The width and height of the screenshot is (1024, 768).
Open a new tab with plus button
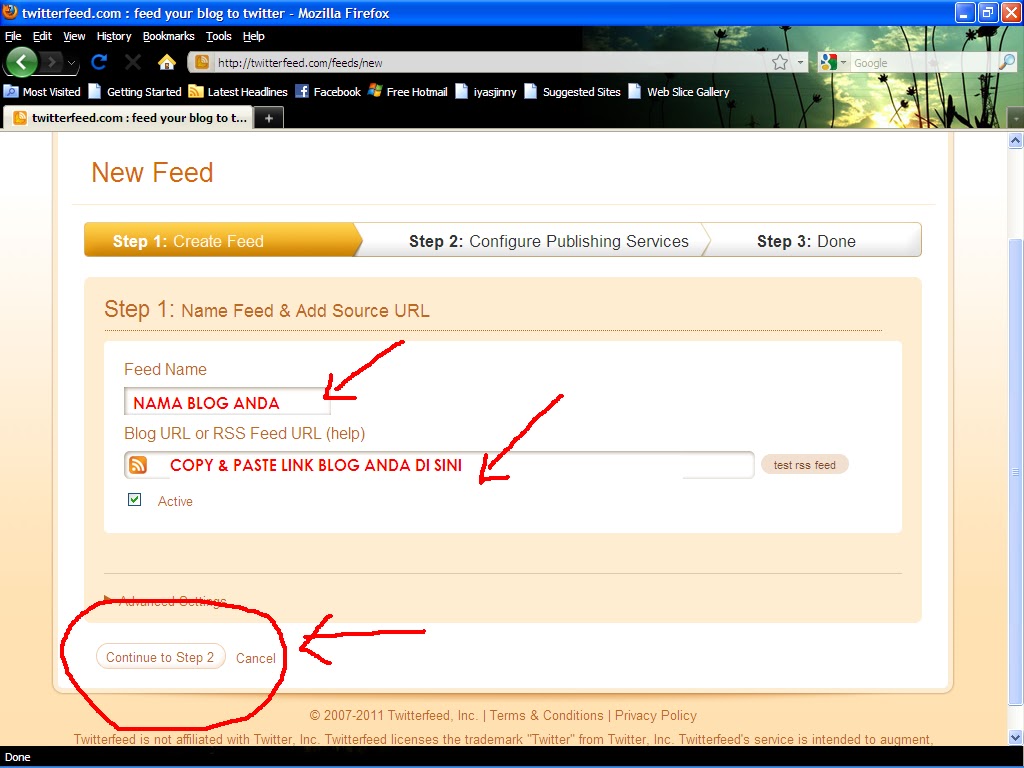click(268, 118)
